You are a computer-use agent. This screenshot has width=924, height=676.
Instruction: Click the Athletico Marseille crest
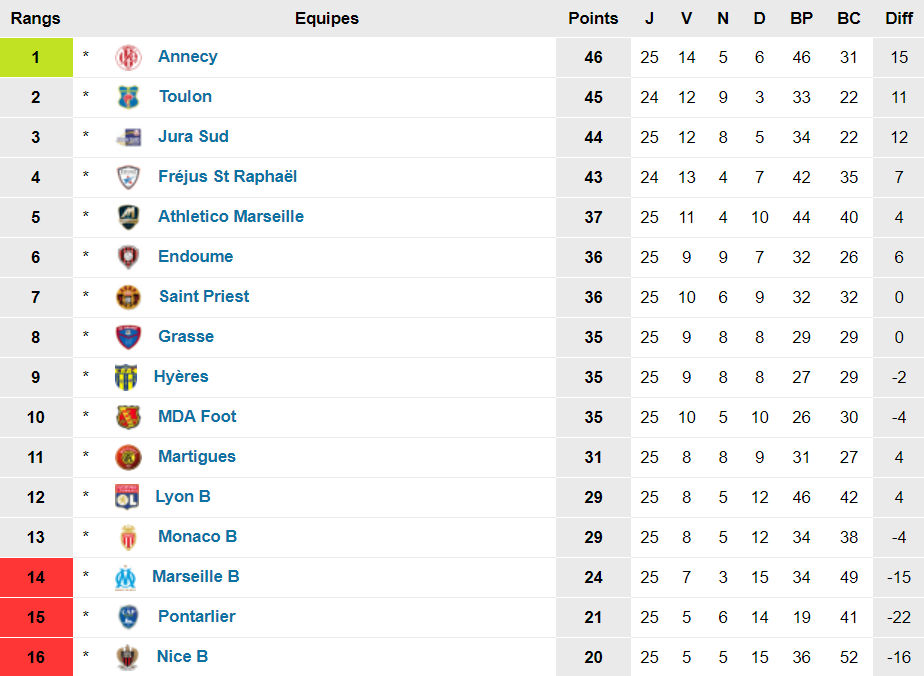(128, 217)
